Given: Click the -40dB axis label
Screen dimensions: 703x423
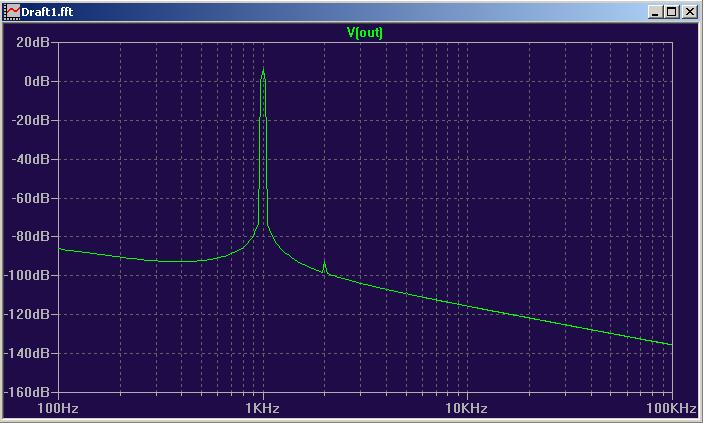Looking at the screenshot, I should pos(30,159).
